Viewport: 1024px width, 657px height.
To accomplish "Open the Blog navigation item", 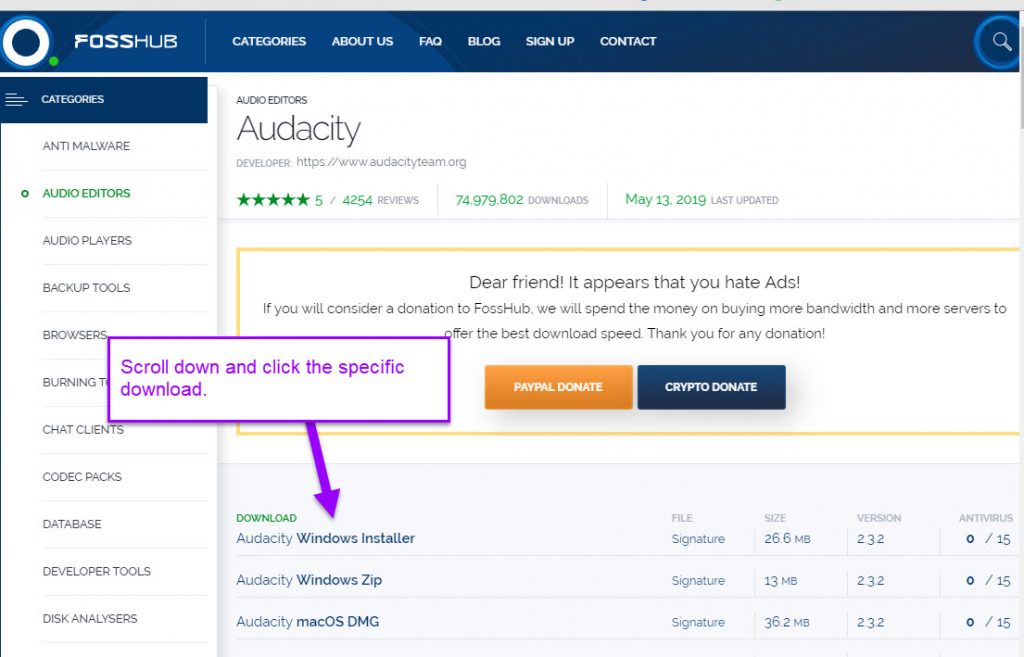I will pos(484,41).
